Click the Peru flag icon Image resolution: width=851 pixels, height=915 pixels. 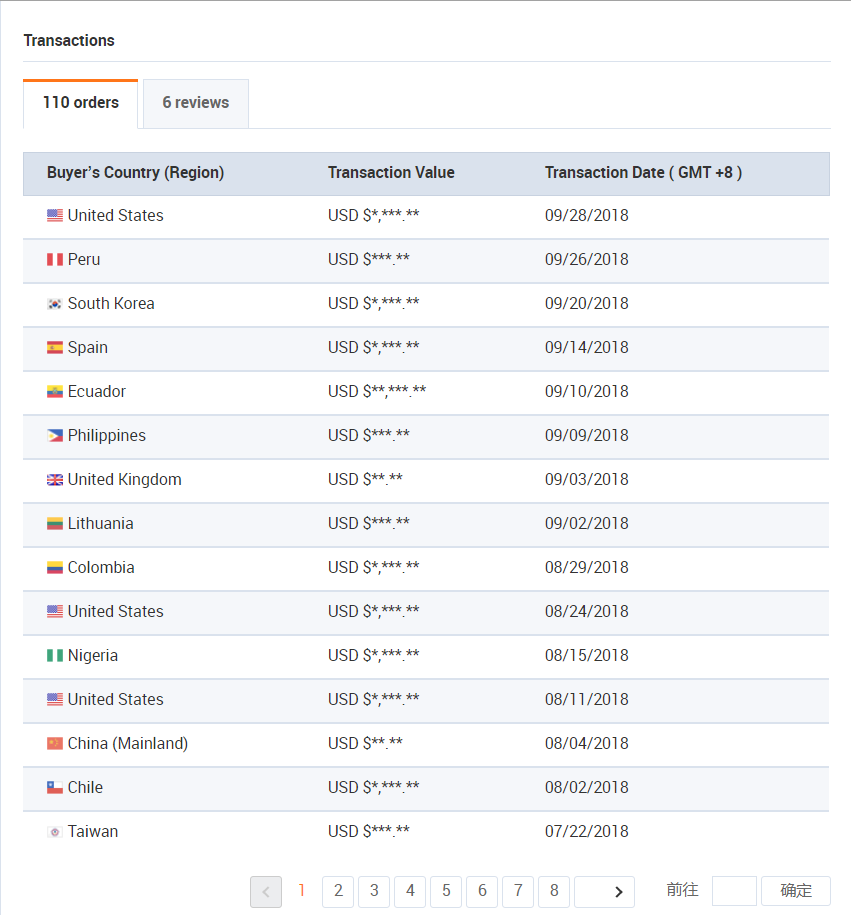click(x=55, y=260)
